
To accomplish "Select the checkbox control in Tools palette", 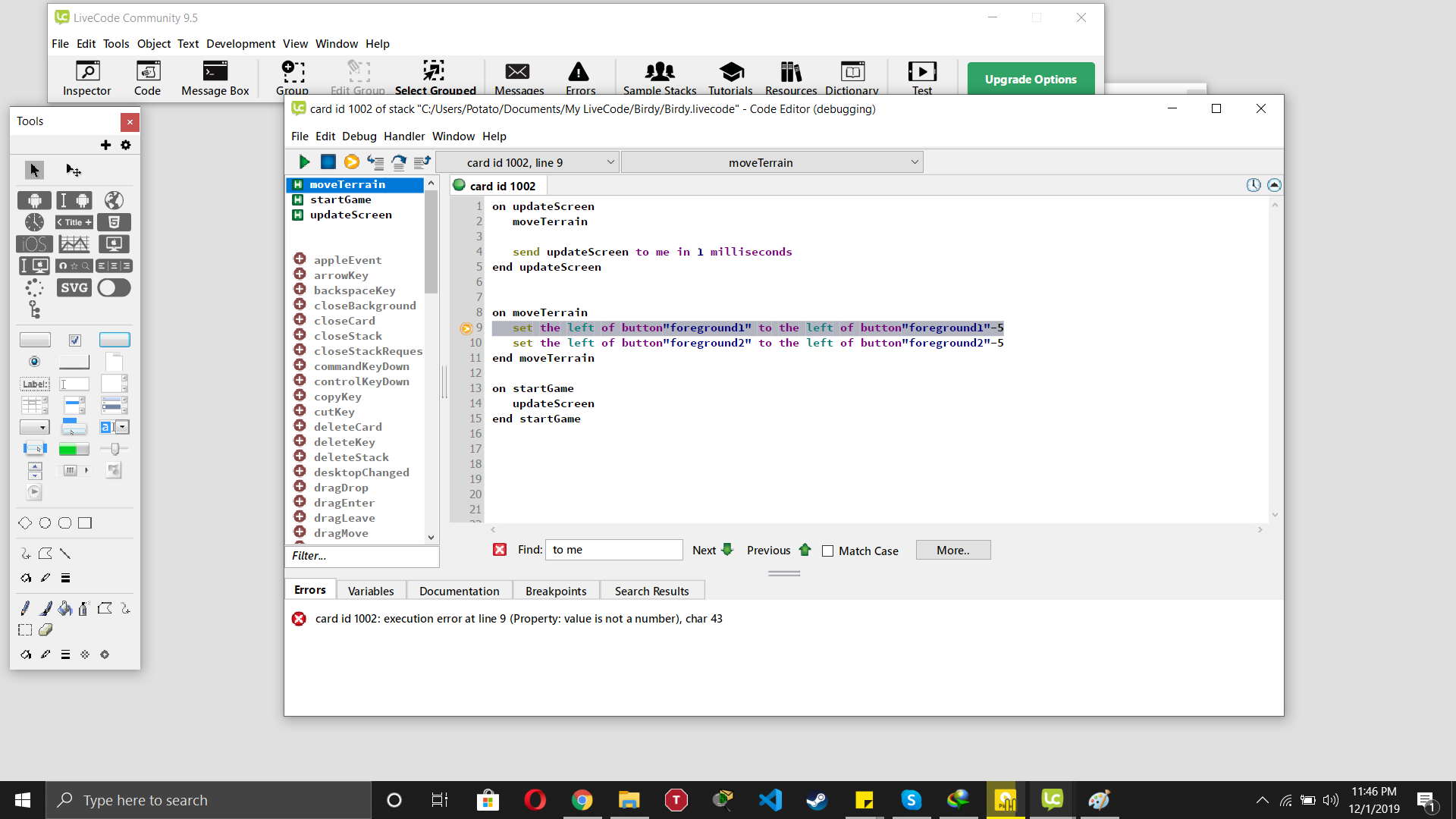I will (74, 340).
